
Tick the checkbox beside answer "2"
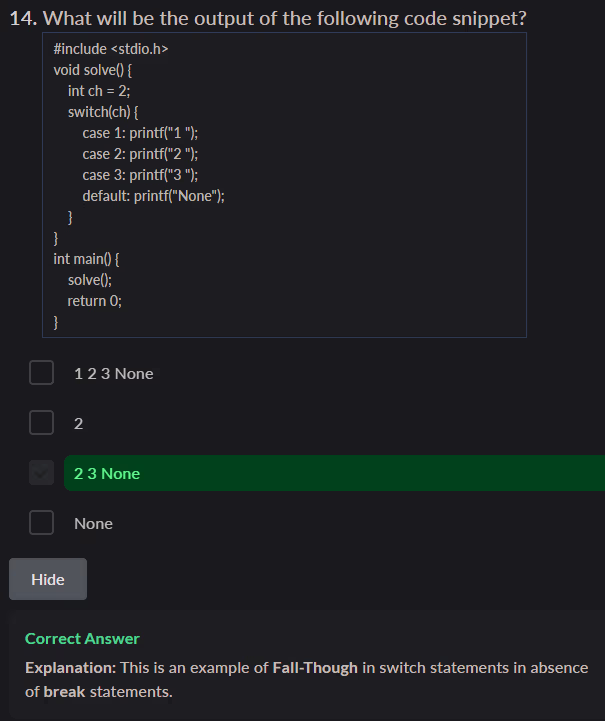tap(41, 423)
